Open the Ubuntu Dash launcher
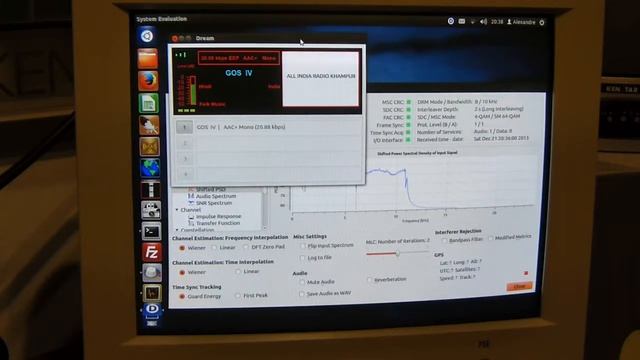640x360 pixels. point(147,36)
